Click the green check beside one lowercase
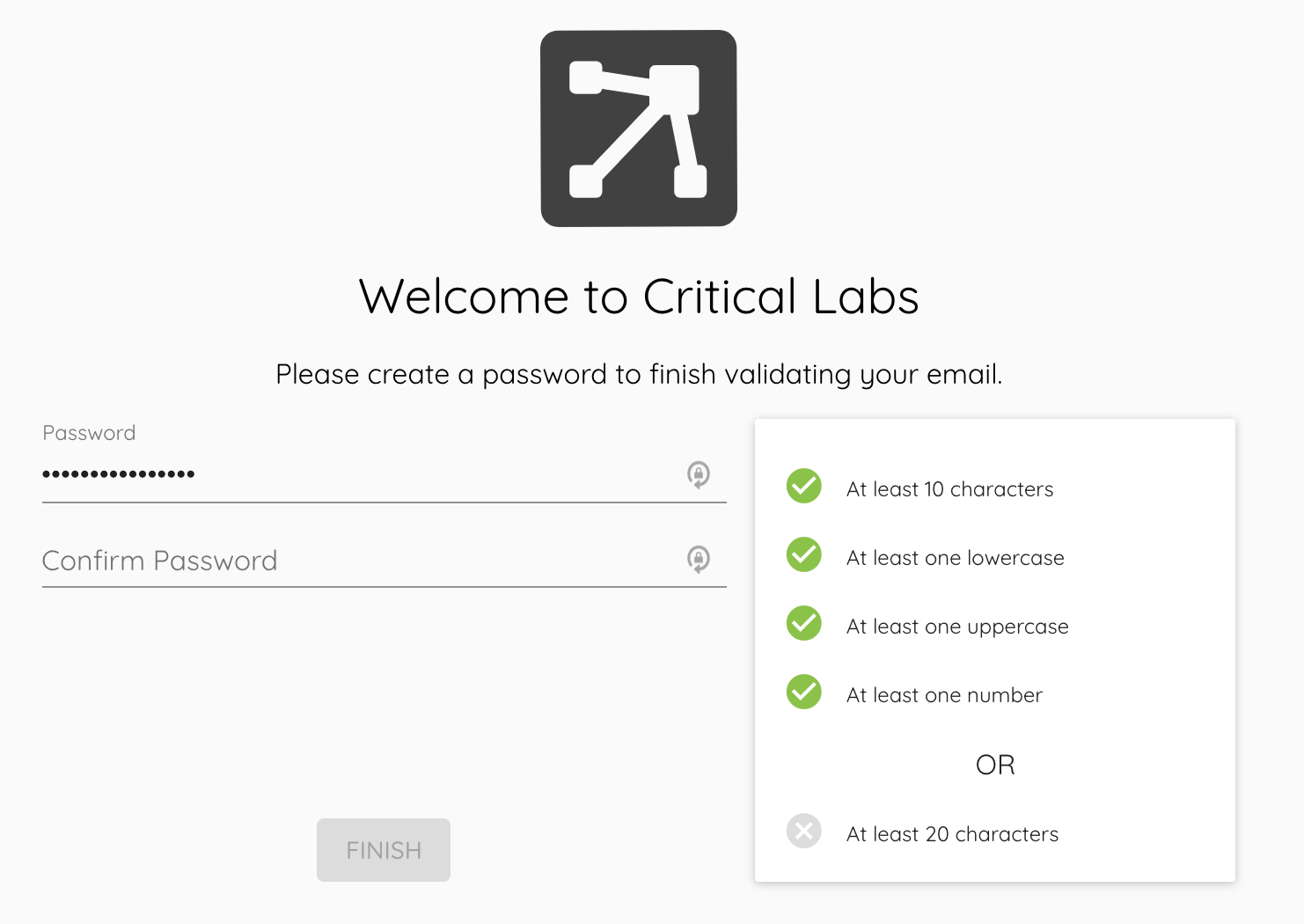The image size is (1304, 924). [x=804, y=554]
